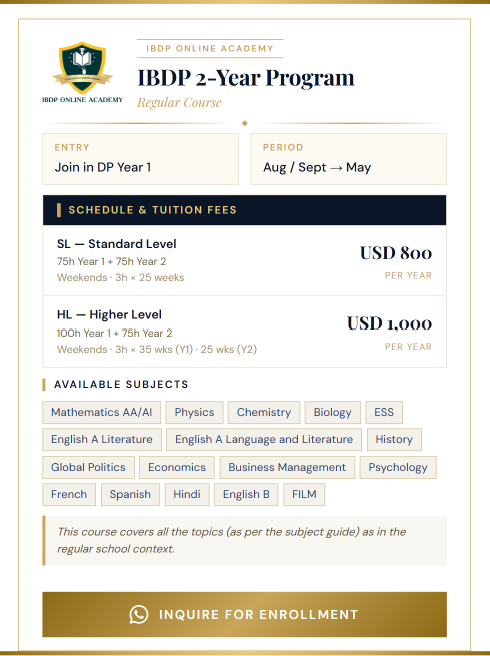Screen dimensions: 490x656
Task: Select the History subject chip
Action: [394, 439]
